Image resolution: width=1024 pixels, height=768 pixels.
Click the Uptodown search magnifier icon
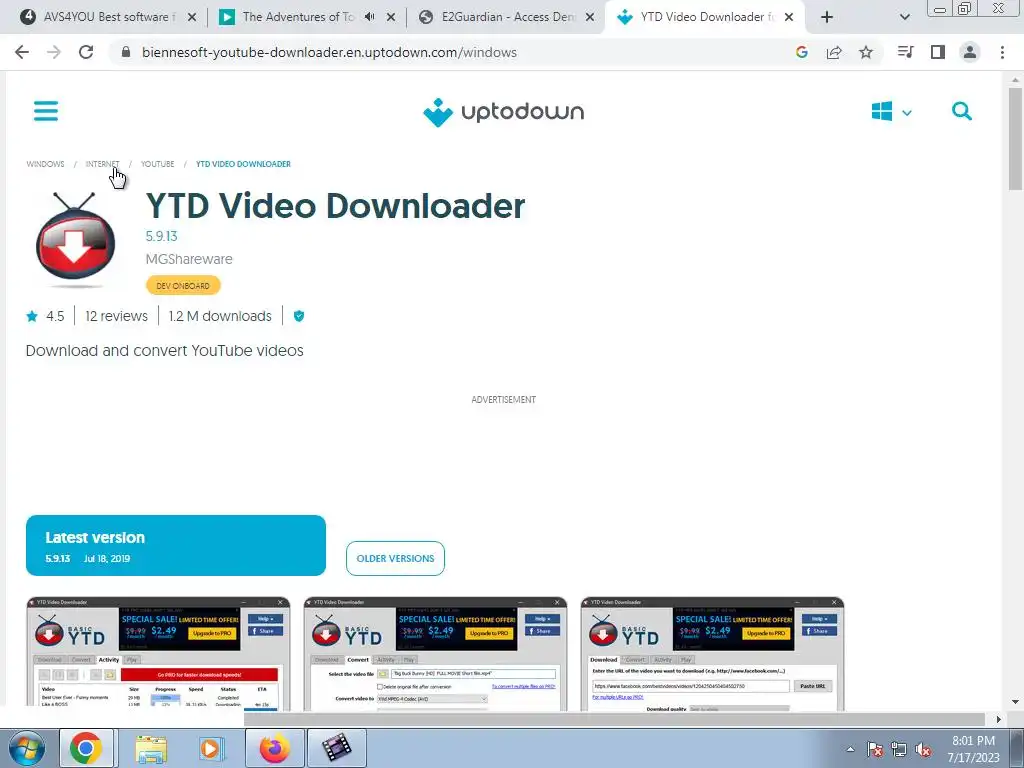(961, 111)
